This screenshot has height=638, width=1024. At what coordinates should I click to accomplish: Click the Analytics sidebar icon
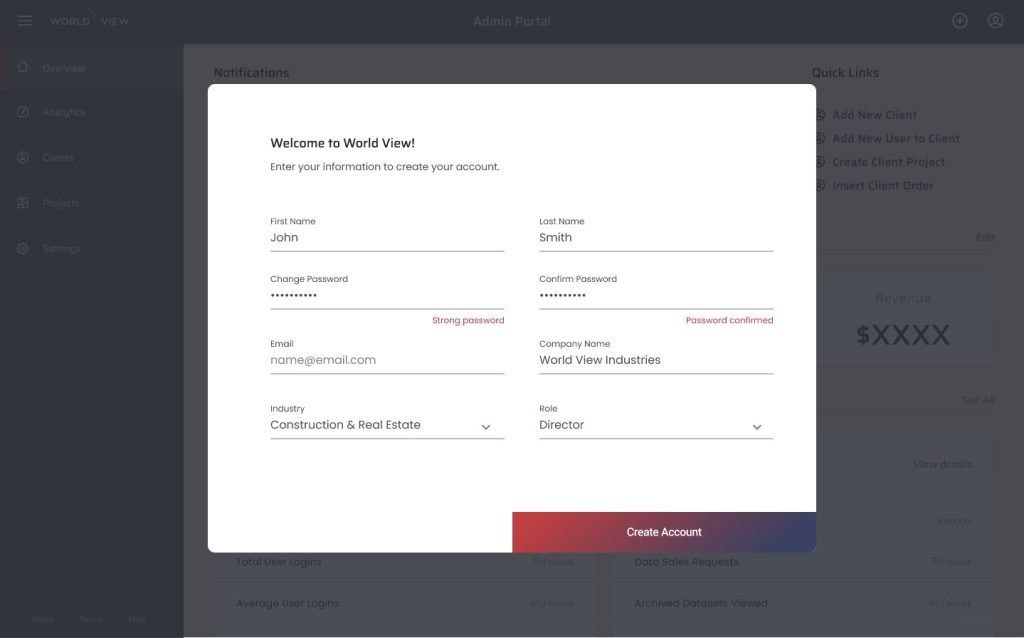point(23,112)
